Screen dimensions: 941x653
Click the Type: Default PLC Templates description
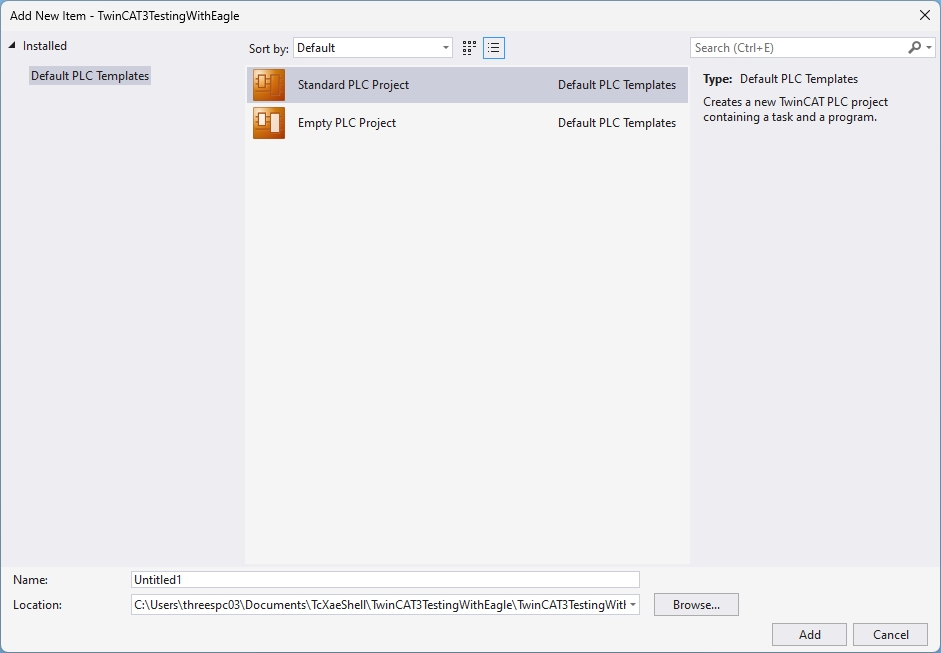pyautogui.click(x=781, y=79)
